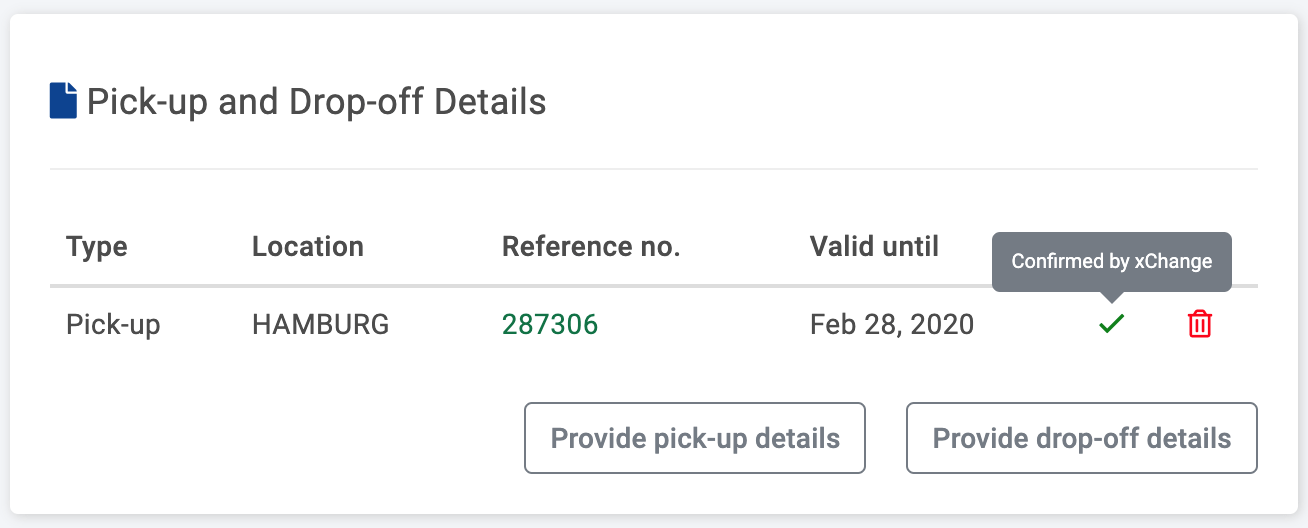Check the HAMBURG row confirmation status tick
The height and width of the screenshot is (528, 1308).
tap(1111, 324)
